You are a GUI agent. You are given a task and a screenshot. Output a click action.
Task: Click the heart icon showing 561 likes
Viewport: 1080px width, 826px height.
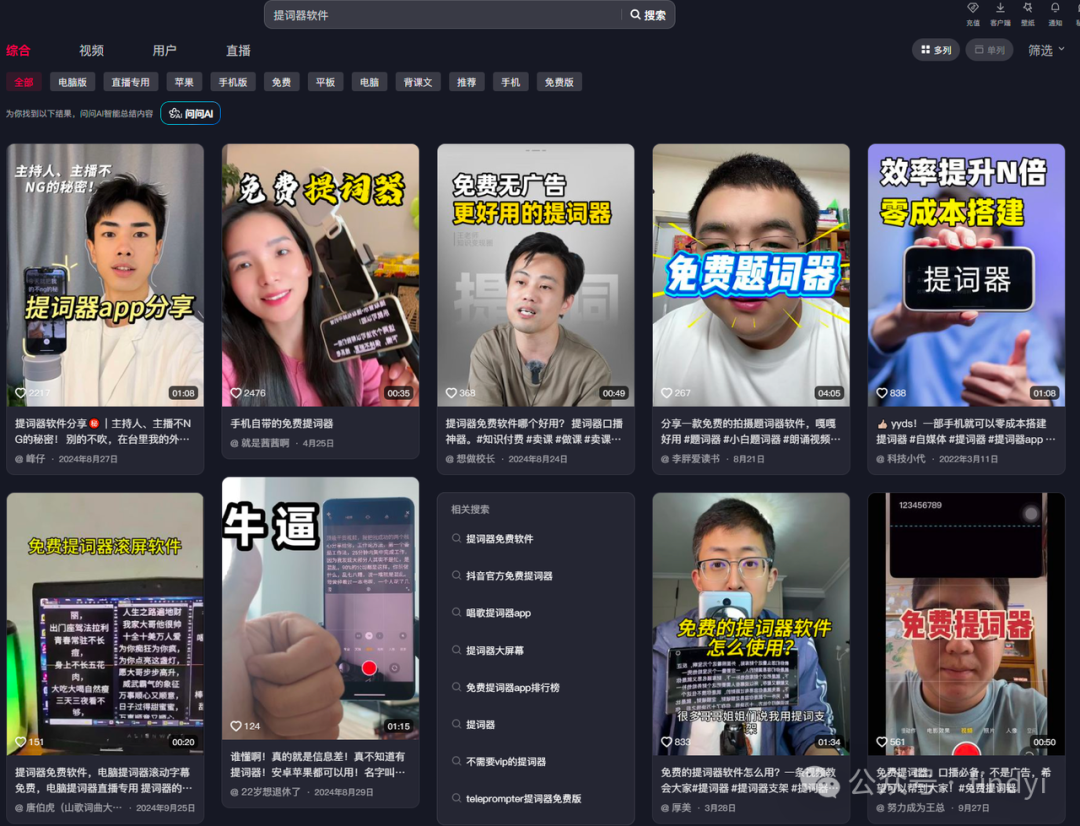click(x=882, y=742)
